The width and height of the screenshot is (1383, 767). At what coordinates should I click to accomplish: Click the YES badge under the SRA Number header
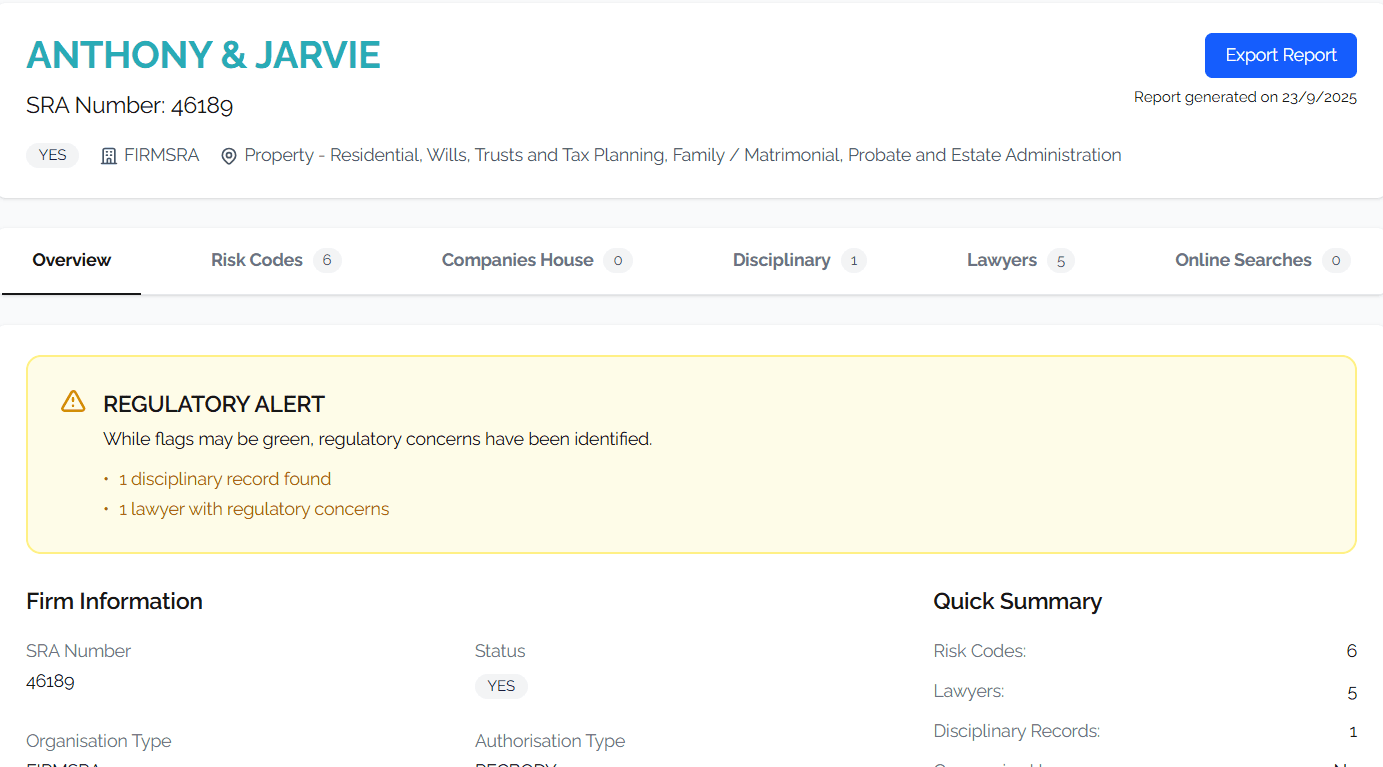[52, 155]
